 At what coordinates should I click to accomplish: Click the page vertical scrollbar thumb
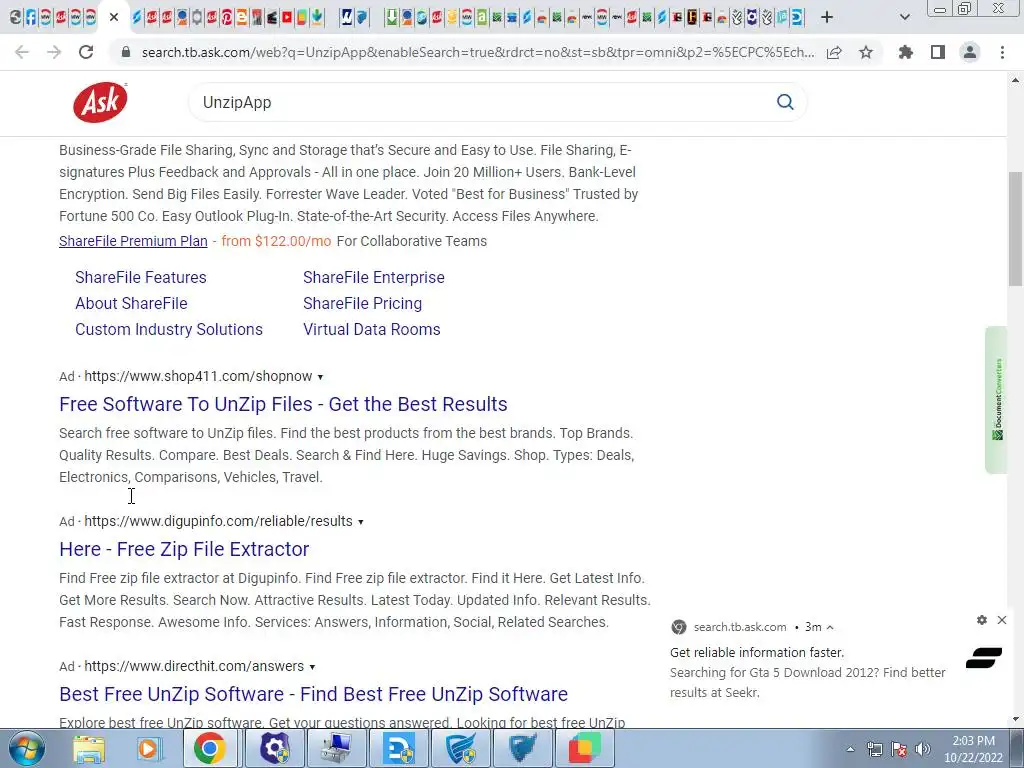pyautogui.click(x=1015, y=229)
